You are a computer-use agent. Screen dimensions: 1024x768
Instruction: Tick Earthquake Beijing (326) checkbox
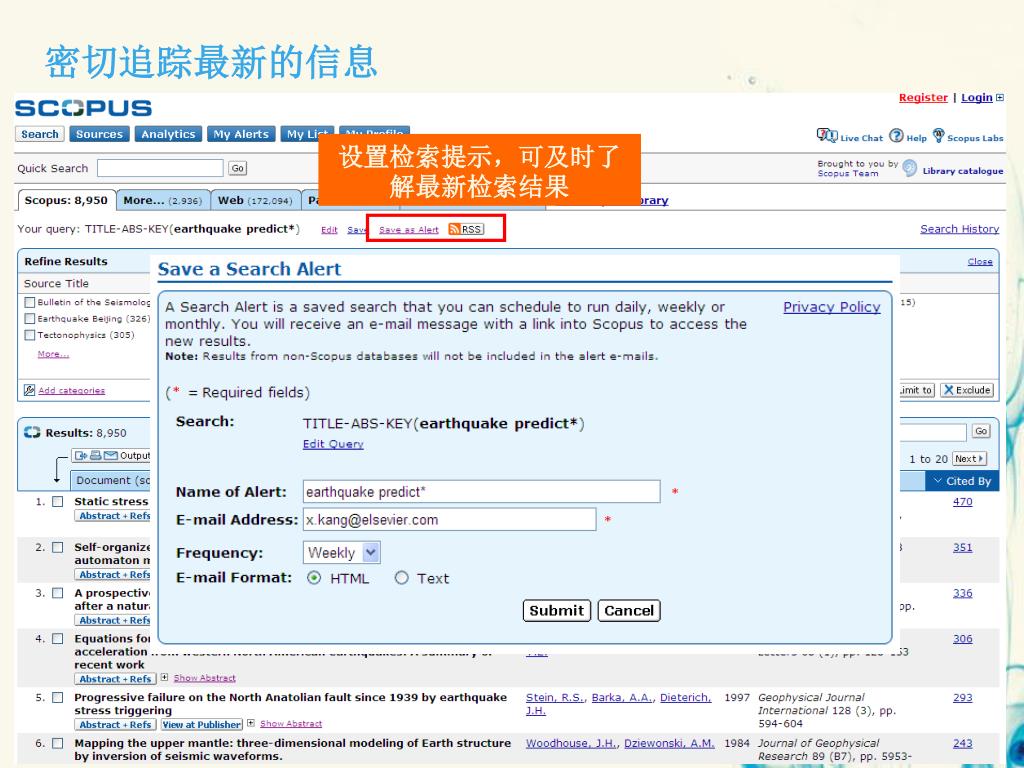[29, 319]
